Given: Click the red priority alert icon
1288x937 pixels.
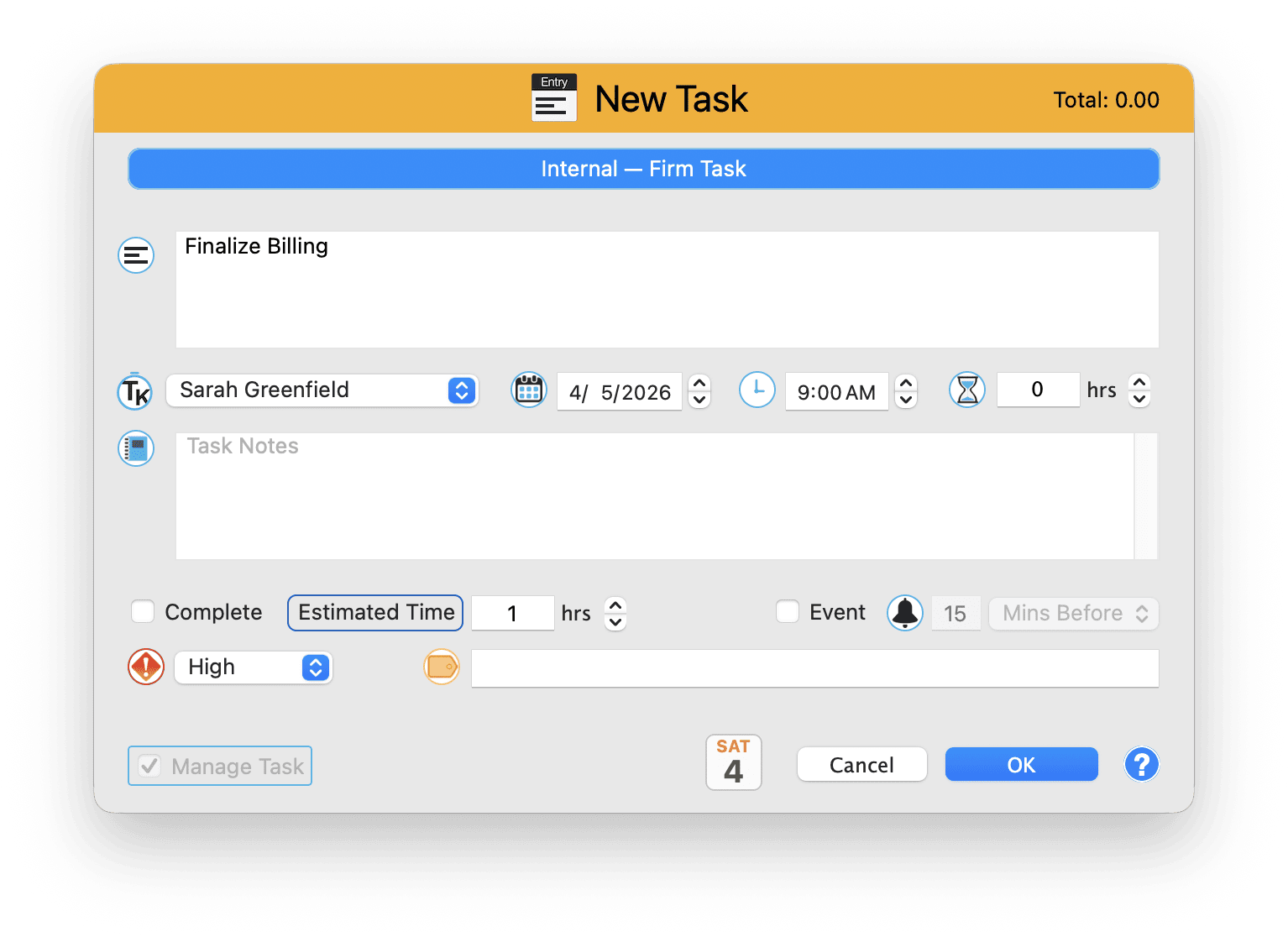Looking at the screenshot, I should 145,667.
